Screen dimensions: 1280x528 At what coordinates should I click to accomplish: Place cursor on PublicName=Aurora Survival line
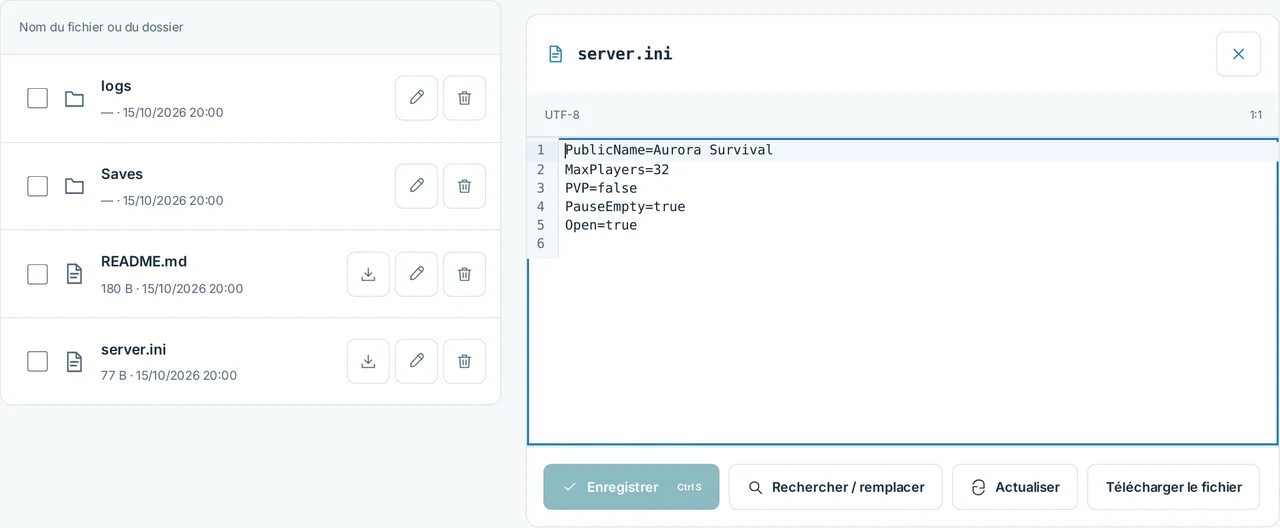click(x=669, y=150)
